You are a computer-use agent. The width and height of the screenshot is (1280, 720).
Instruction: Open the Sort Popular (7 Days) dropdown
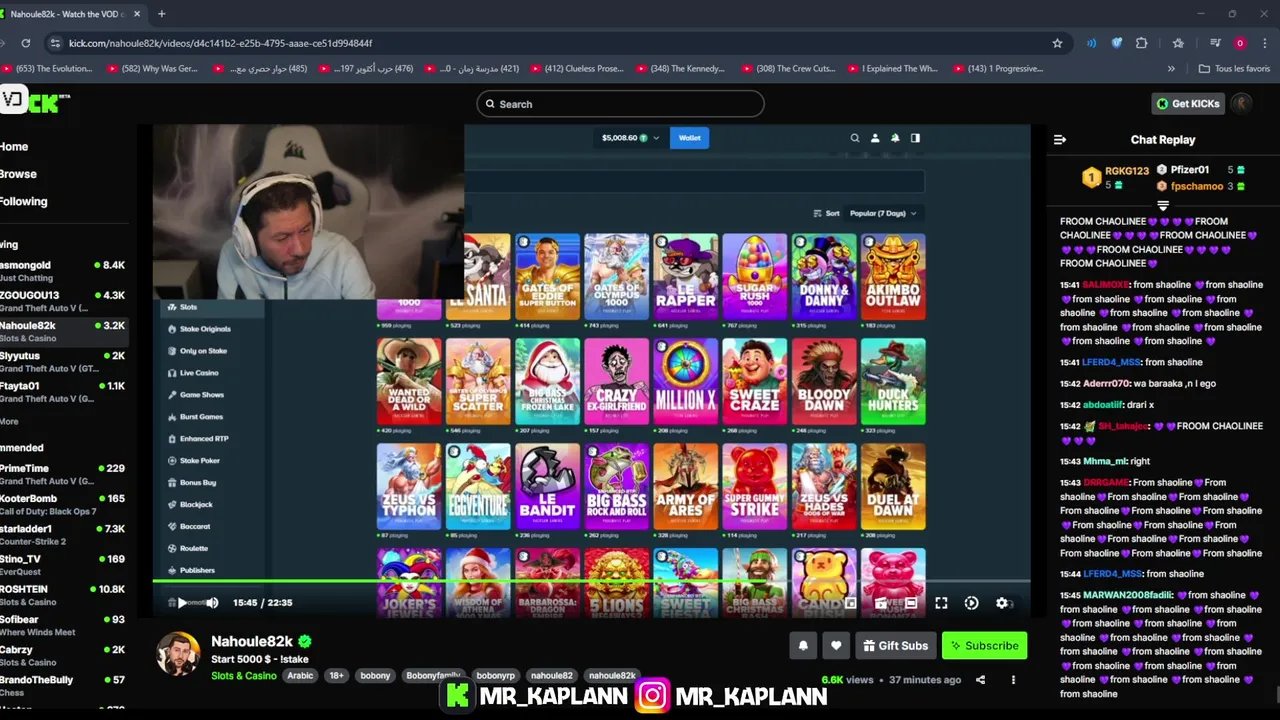pos(882,213)
